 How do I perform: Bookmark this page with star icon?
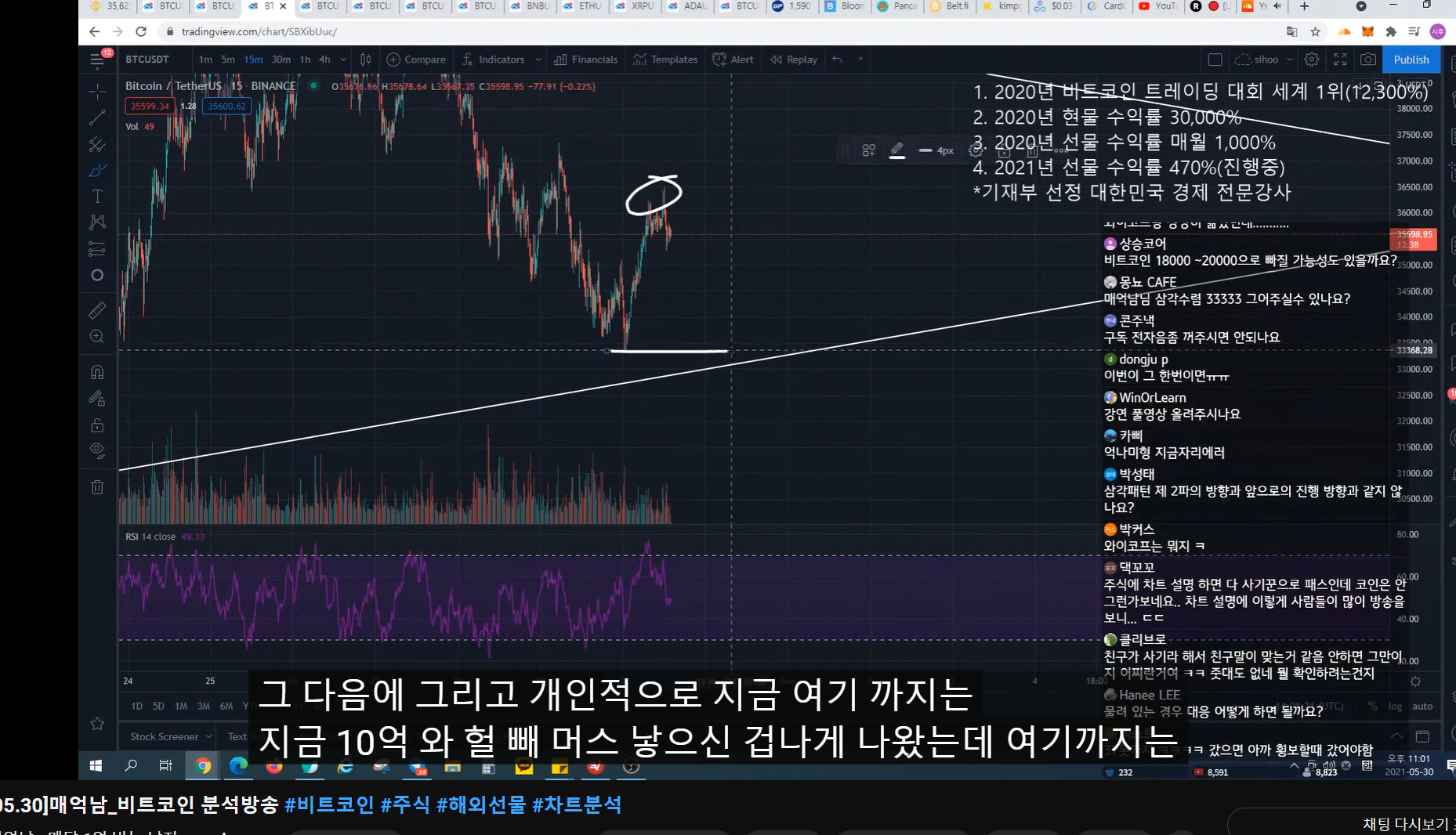click(x=1315, y=31)
